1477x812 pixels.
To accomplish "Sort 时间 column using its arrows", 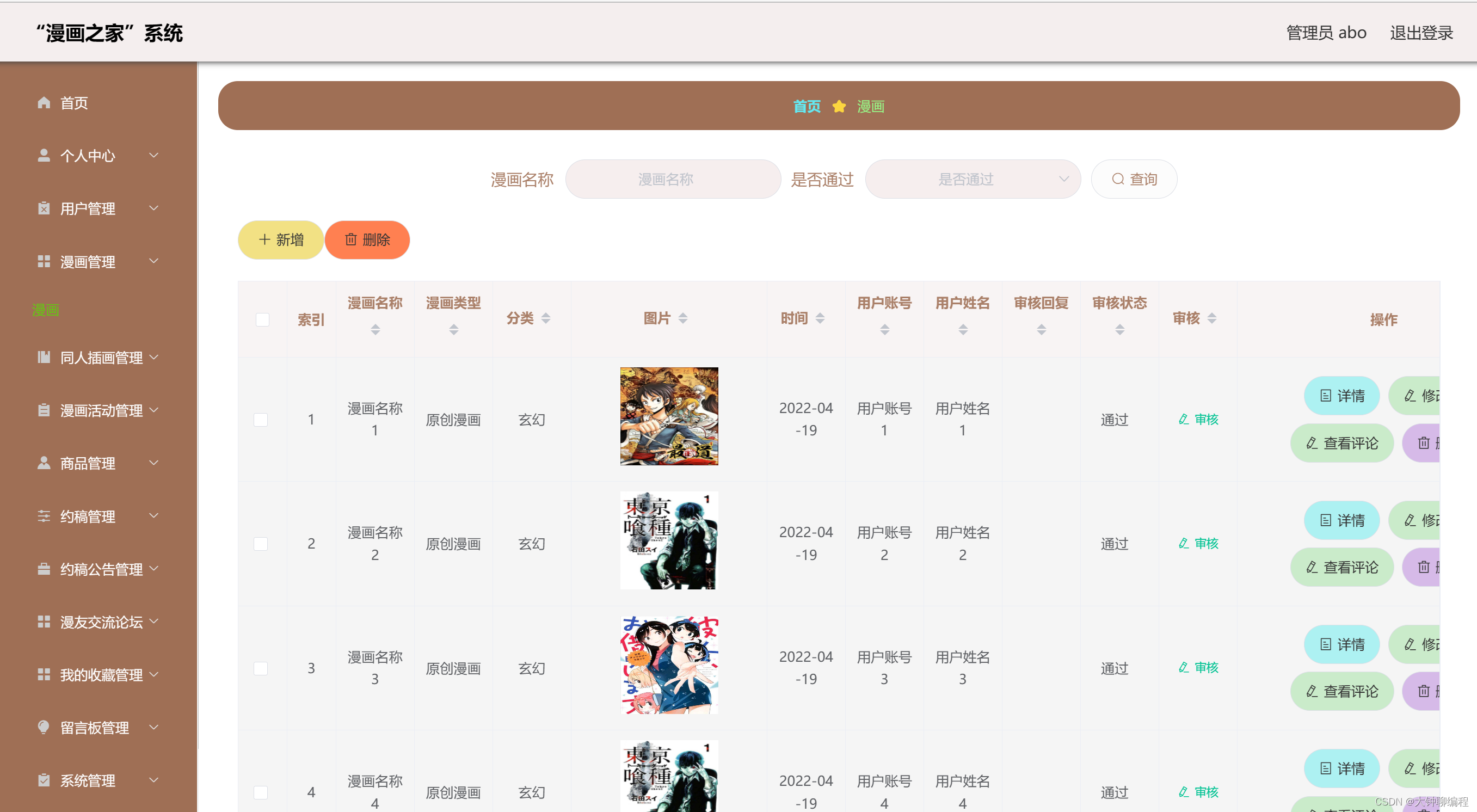I will tap(820, 318).
